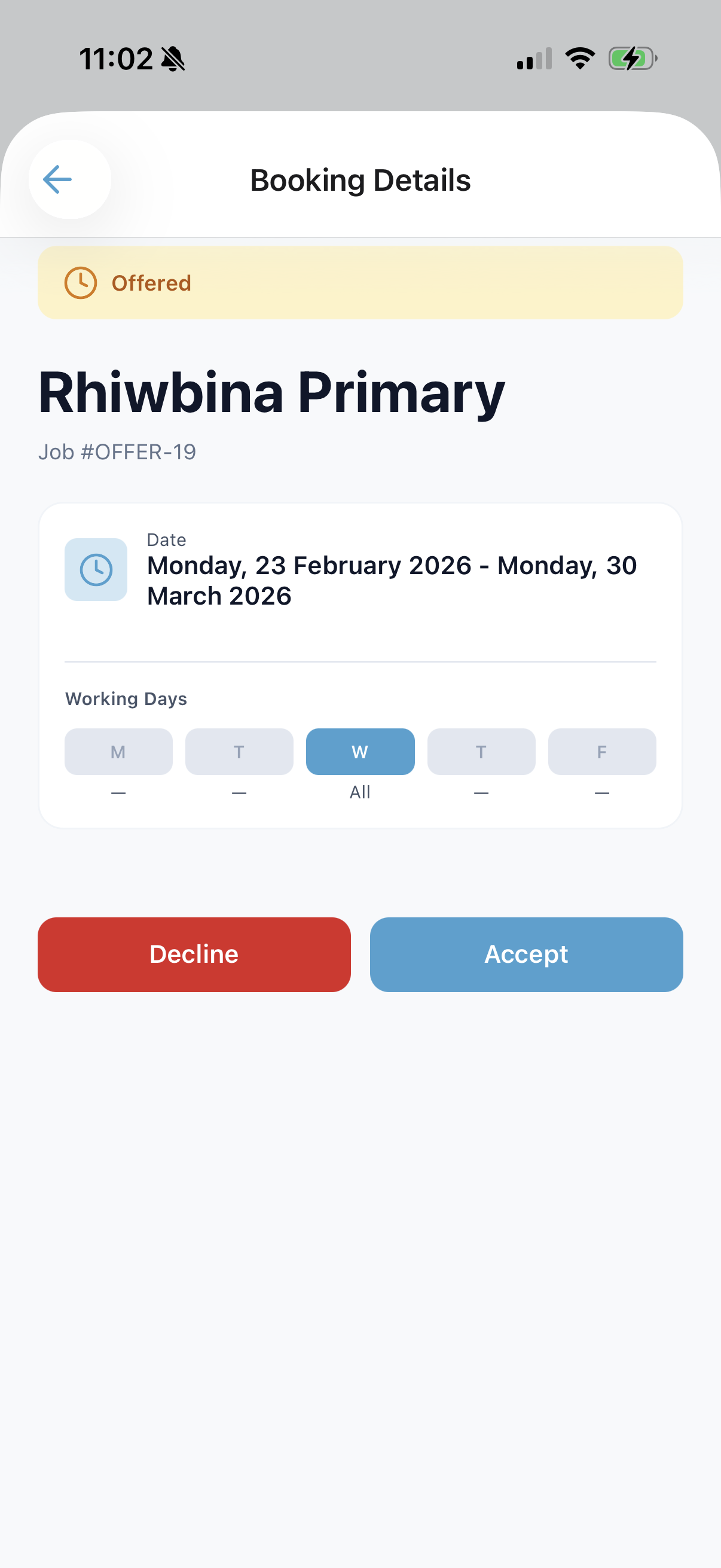Tap the Wi-Fi status icon
721x1568 pixels.
coord(580,59)
